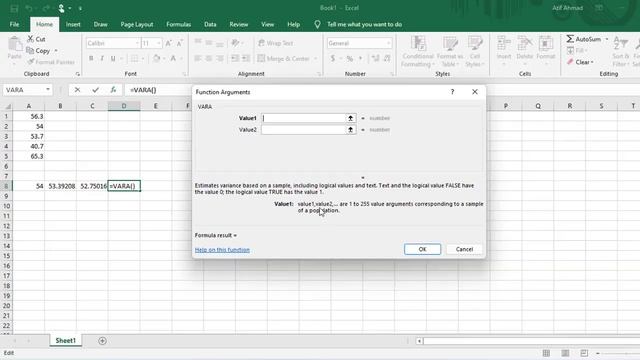Open Sort & Filter
Image resolution: width=640 pixels, height=360 pixels.
620,52
